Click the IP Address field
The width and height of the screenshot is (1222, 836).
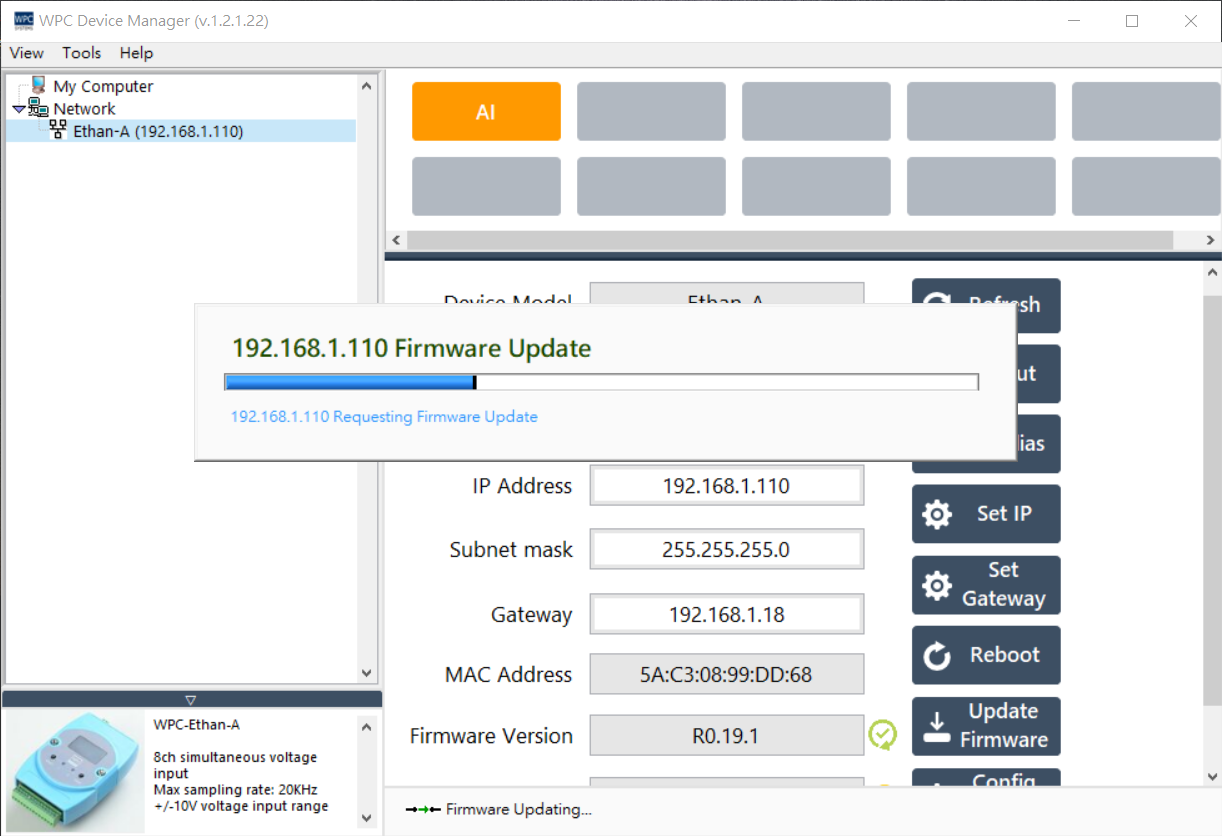pyautogui.click(x=726, y=486)
